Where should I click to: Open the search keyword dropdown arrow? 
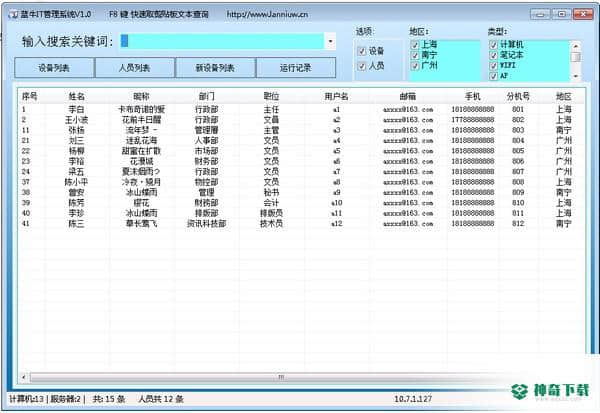pos(331,41)
